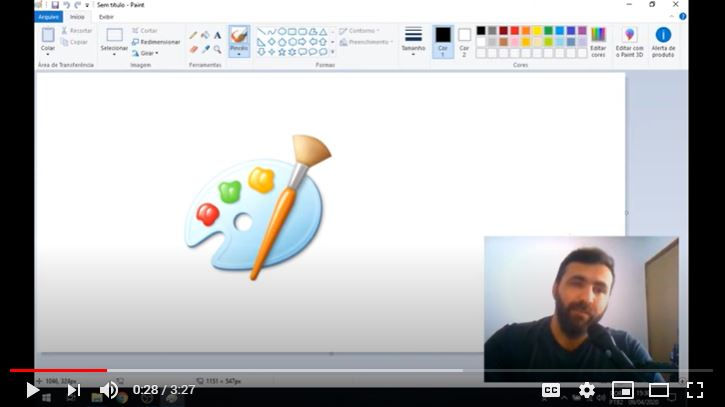Choose the curve shape
This screenshot has height=407, width=725.
click(x=271, y=32)
